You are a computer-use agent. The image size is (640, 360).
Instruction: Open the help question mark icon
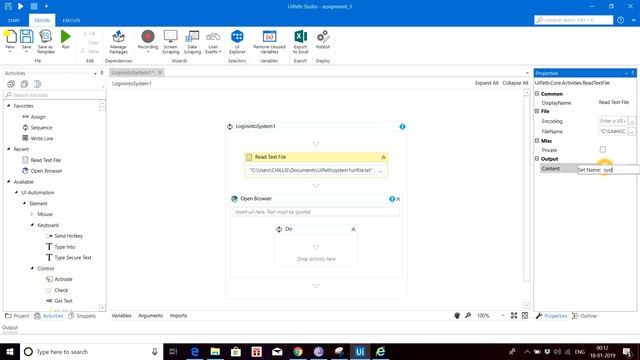coord(620,20)
